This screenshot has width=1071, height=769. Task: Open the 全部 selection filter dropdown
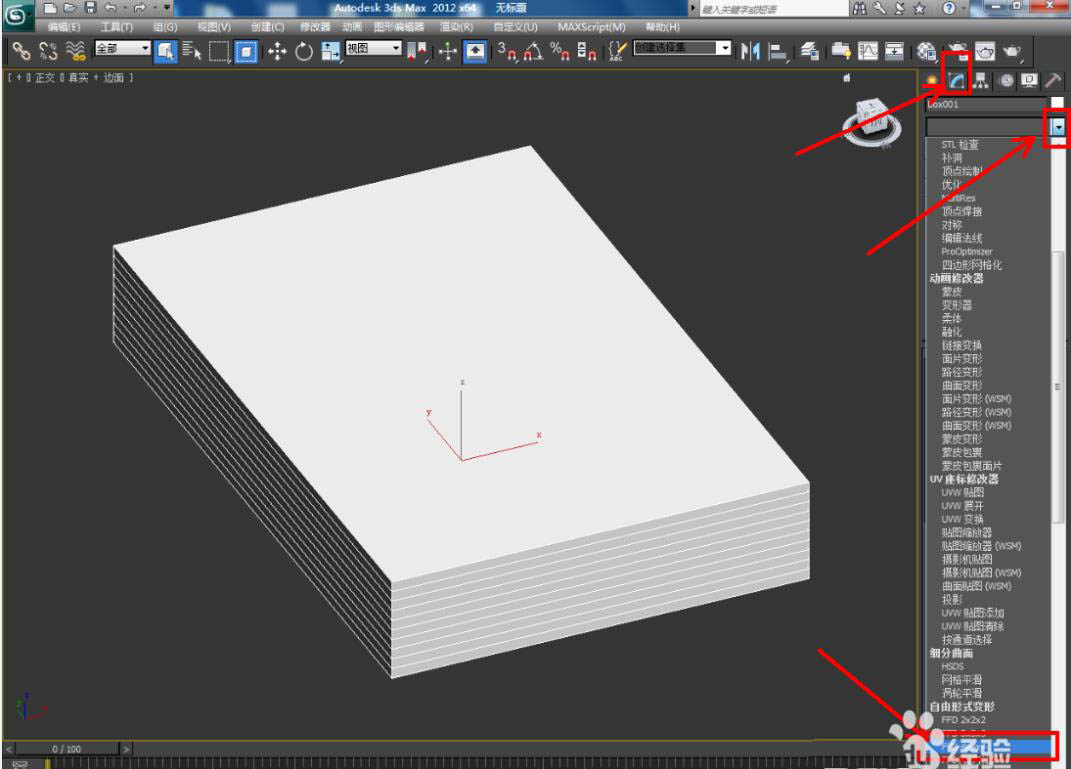[x=121, y=48]
